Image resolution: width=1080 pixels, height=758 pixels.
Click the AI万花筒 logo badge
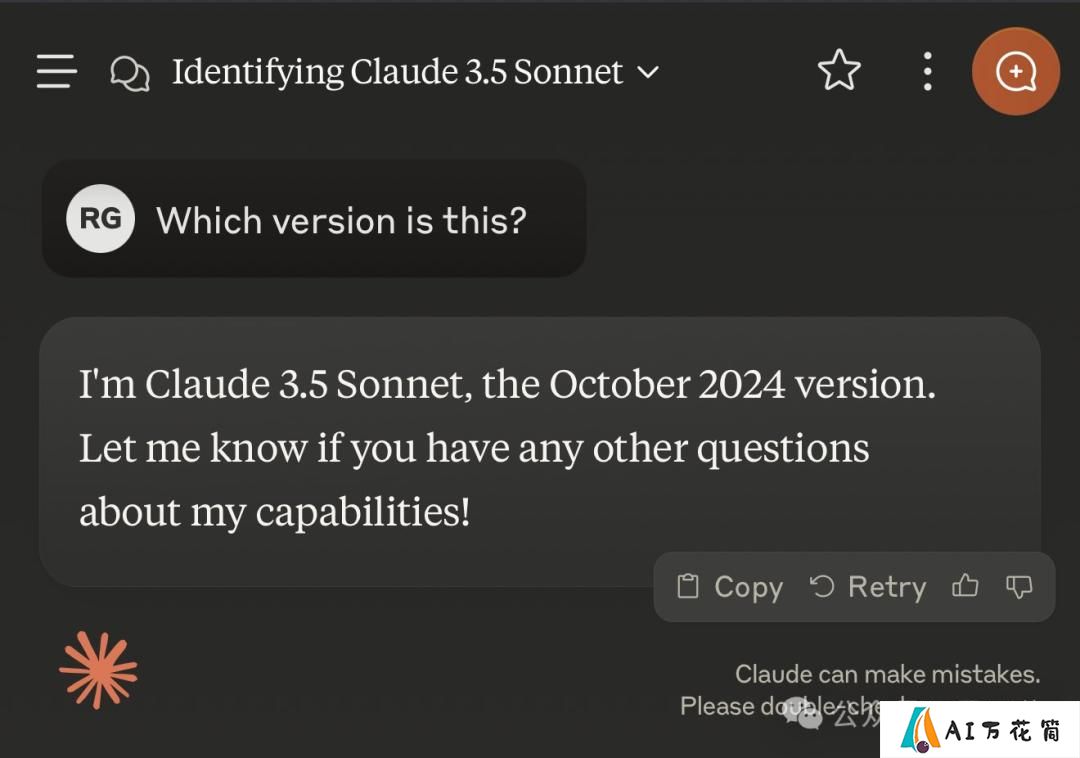980,730
